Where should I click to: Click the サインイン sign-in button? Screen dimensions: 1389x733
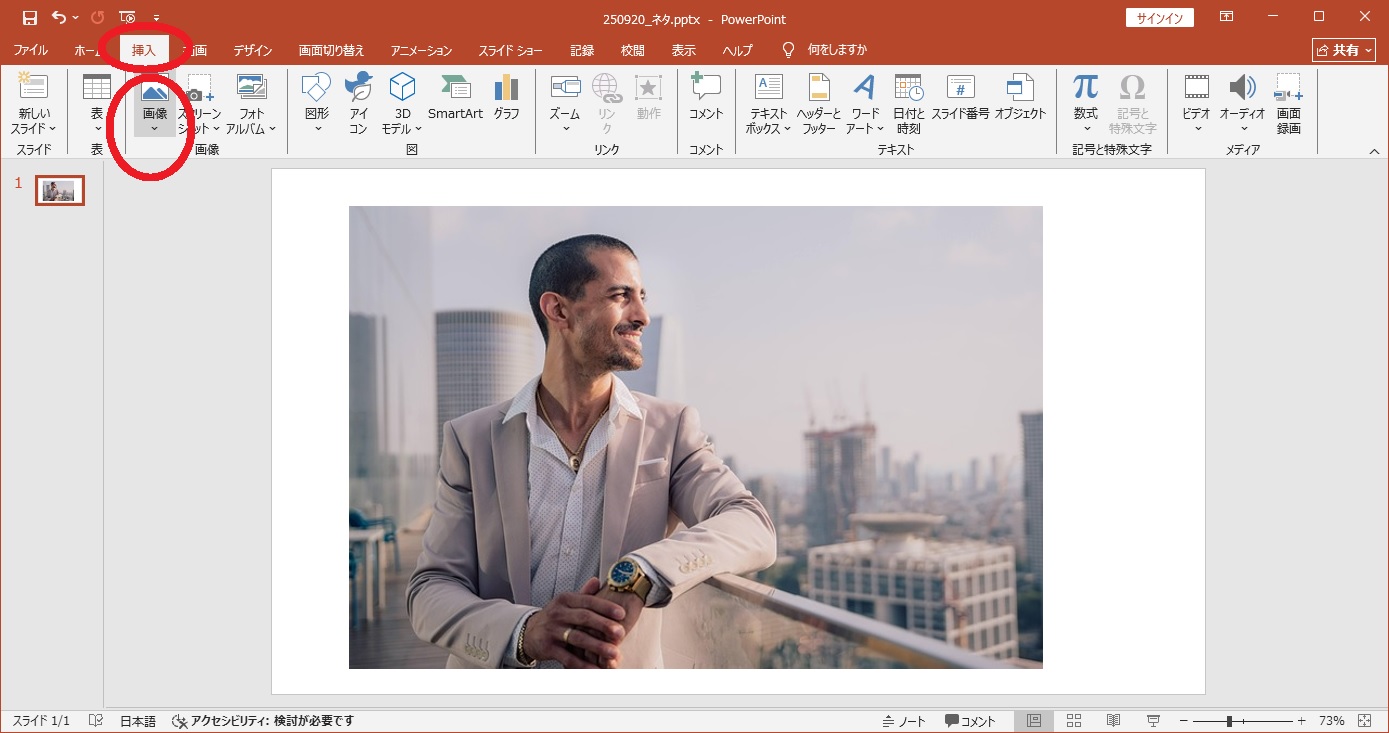pos(1159,18)
